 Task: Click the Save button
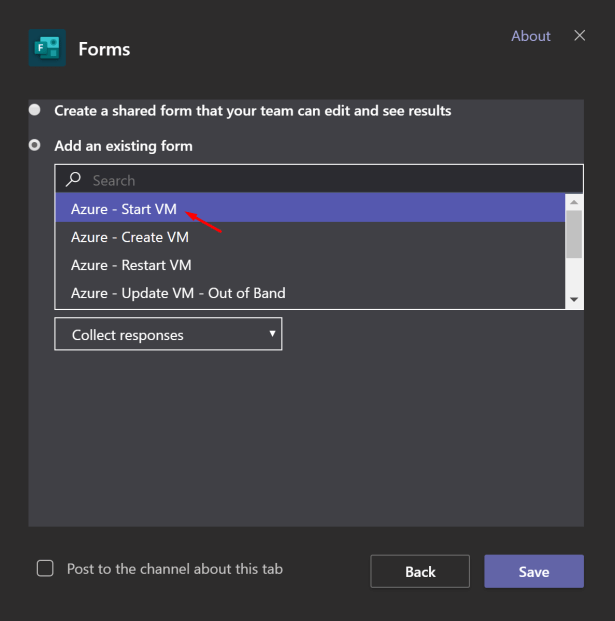(x=534, y=571)
